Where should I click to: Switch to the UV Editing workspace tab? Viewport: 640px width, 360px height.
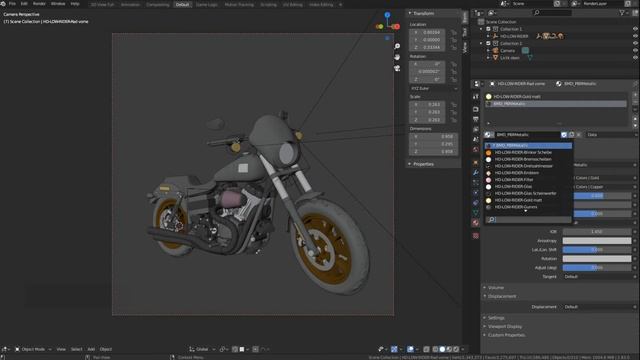tap(293, 4)
